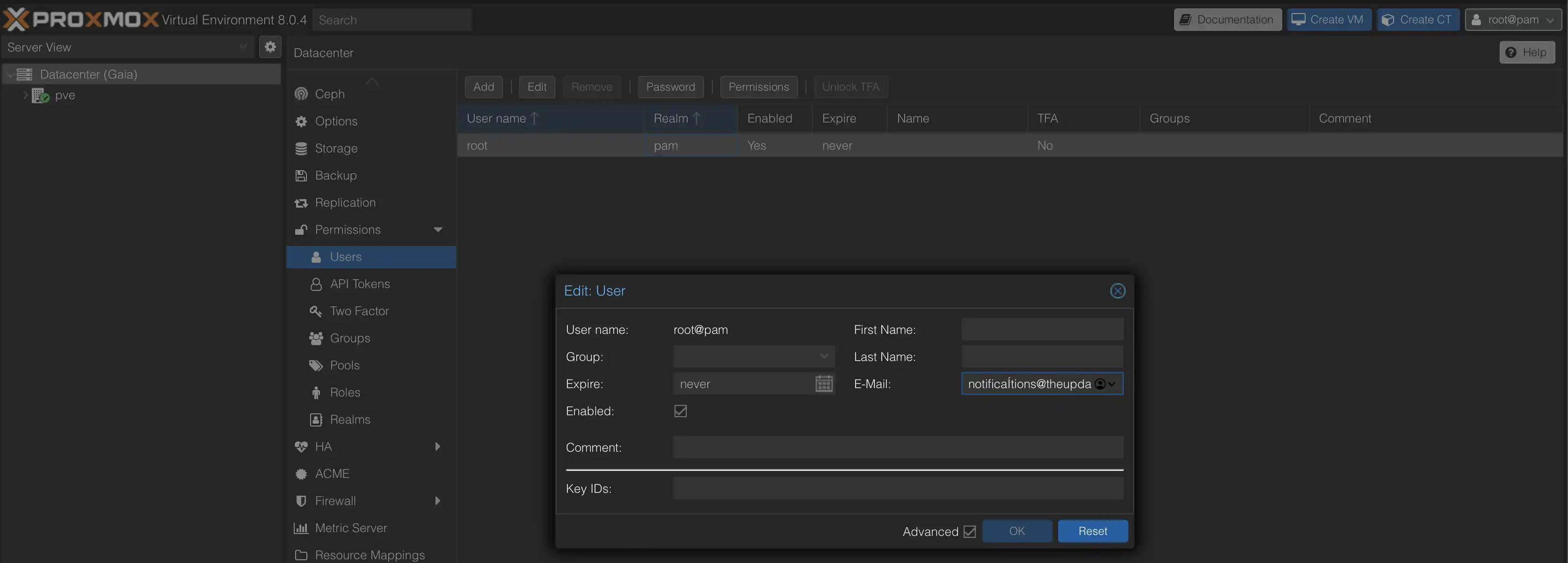1568x563 pixels.
Task: Click the Reset button in dialog
Action: point(1093,531)
